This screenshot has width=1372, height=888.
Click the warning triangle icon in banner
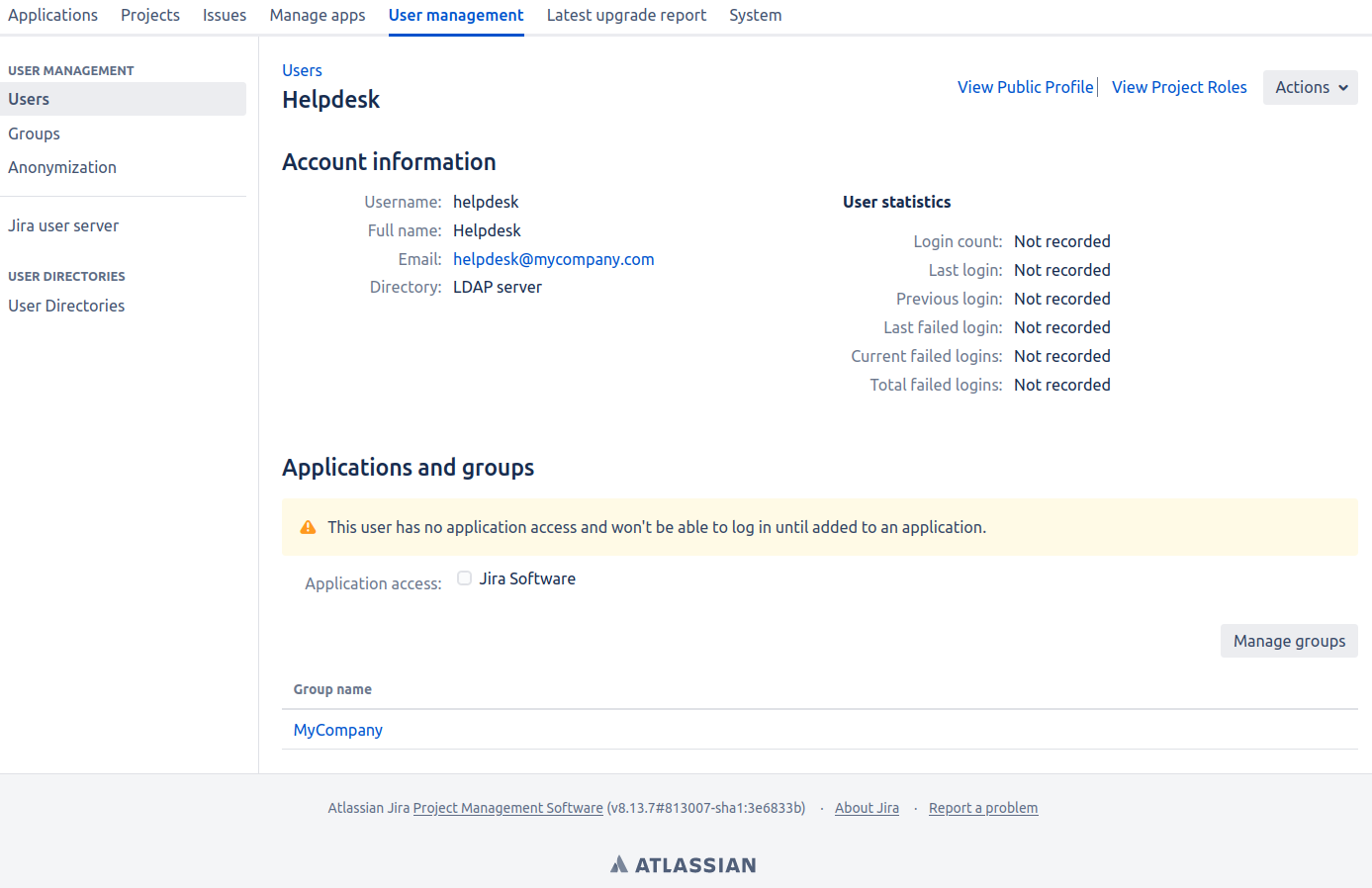[308, 527]
